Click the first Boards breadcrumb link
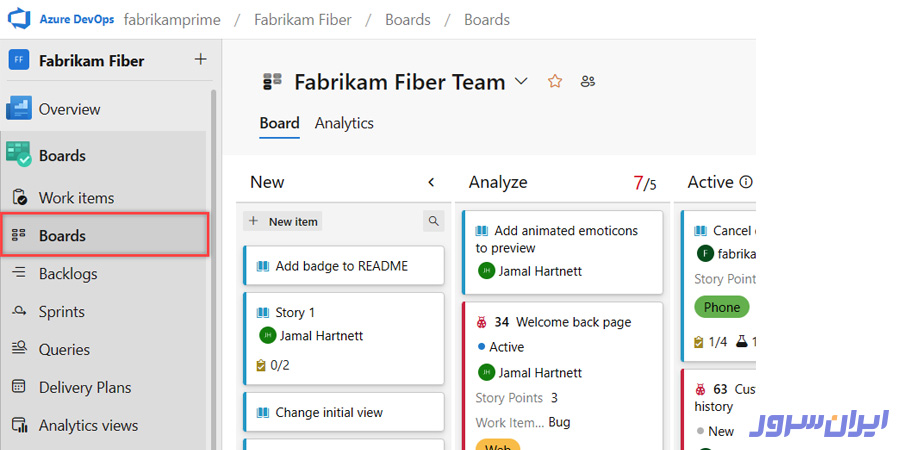The width and height of the screenshot is (900, 450). tap(408, 20)
